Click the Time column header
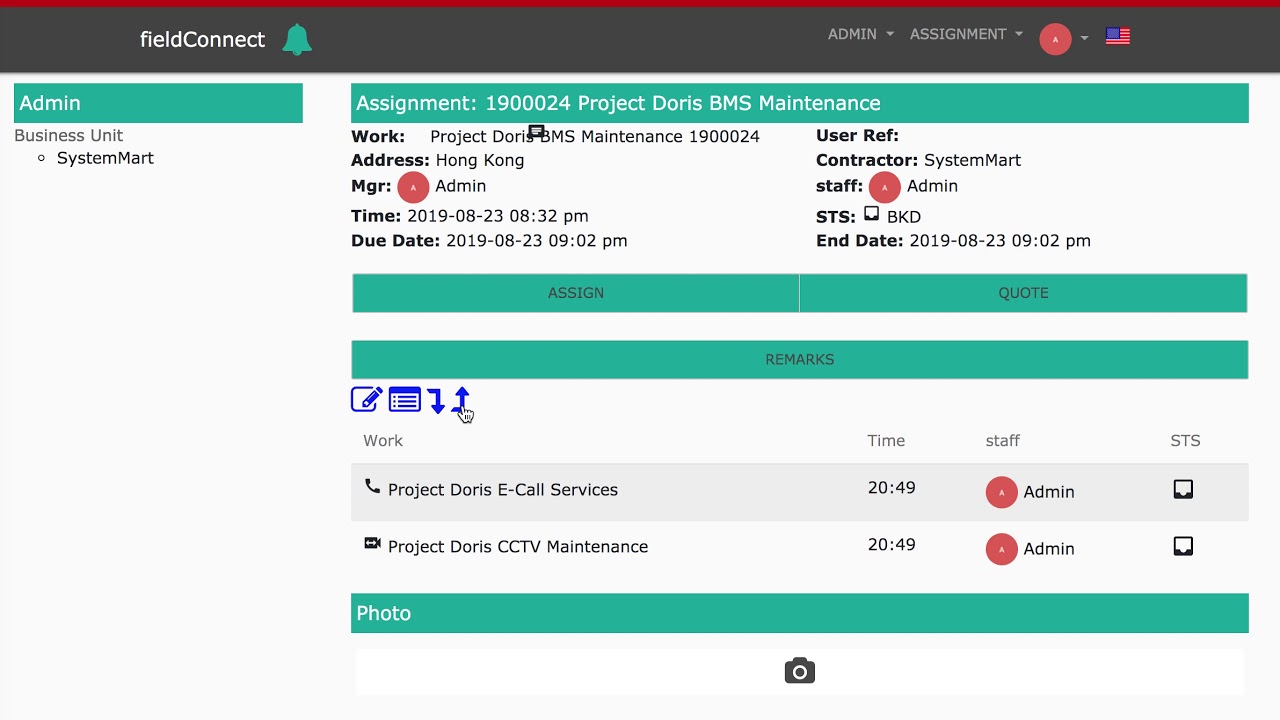 click(x=886, y=440)
